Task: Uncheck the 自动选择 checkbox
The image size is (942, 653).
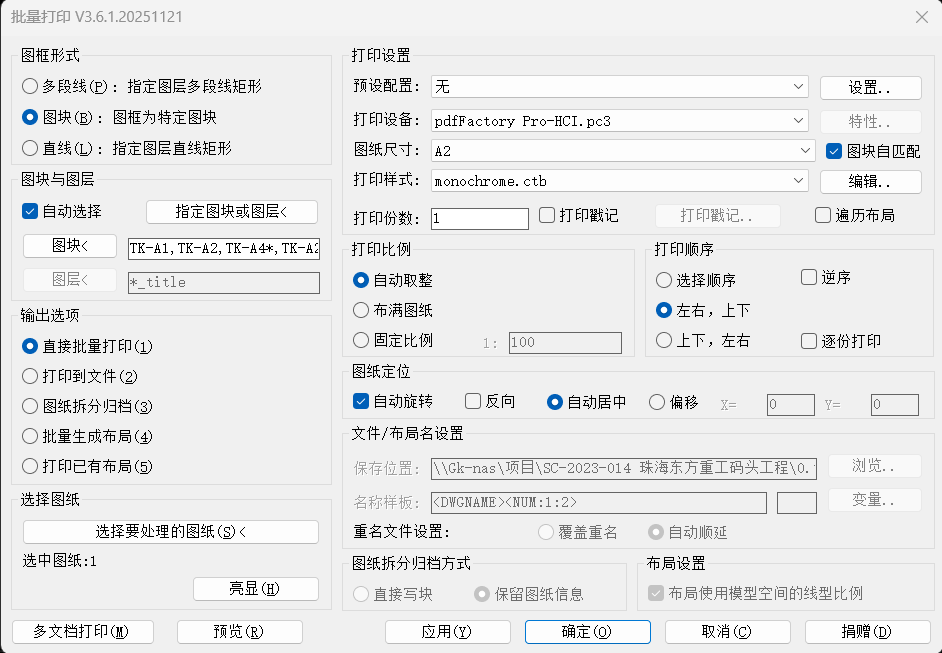Action: (30, 211)
